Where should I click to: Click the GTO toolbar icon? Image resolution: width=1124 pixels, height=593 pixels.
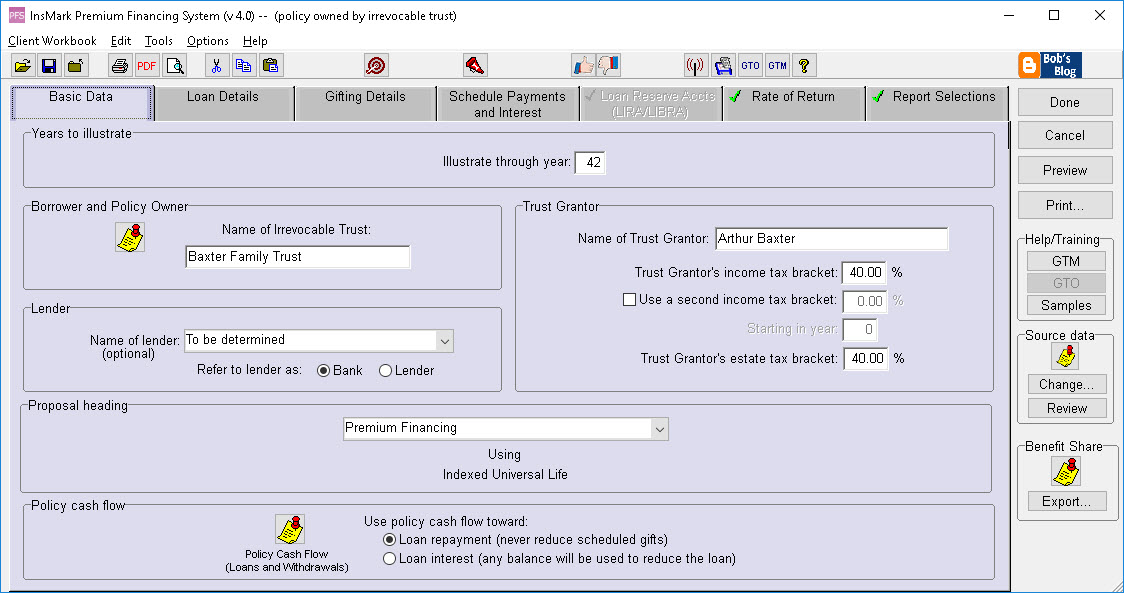tap(750, 64)
